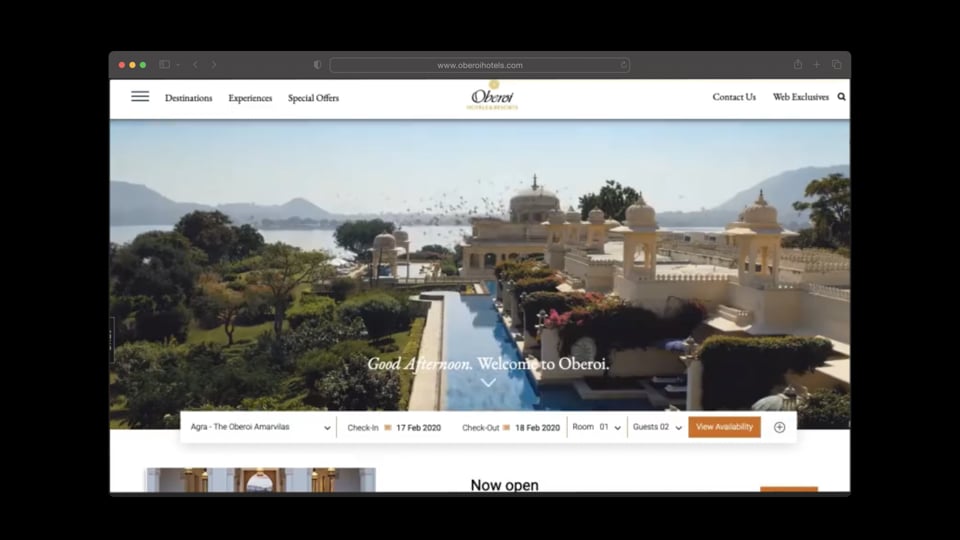Select the Check-Out date 18 Feb 2020
This screenshot has width=960, height=540.
(x=537, y=428)
